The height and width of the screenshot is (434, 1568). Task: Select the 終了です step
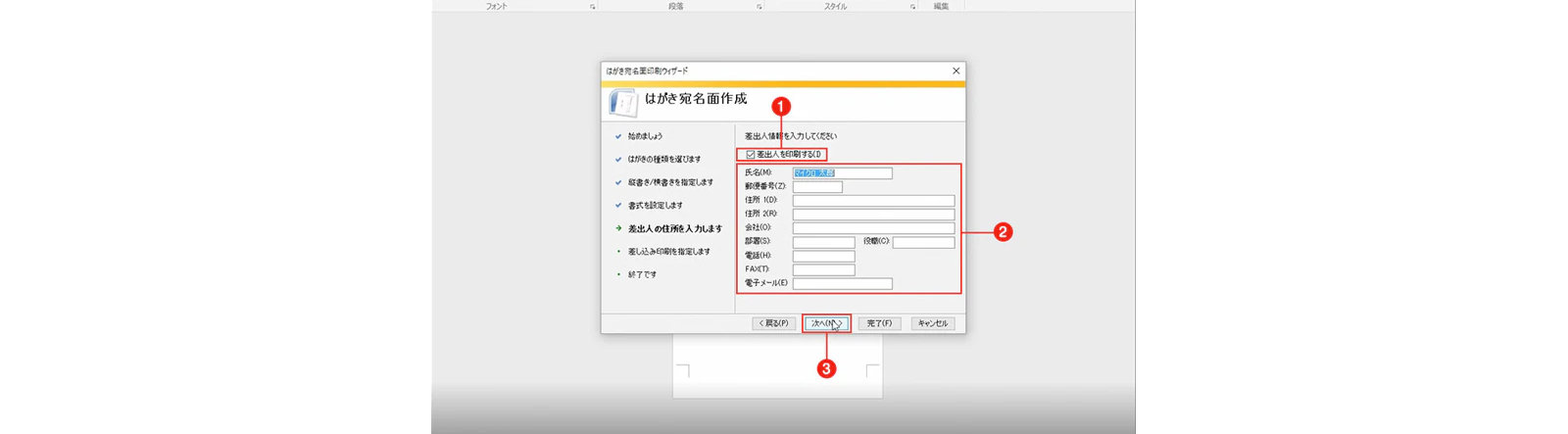[643, 275]
